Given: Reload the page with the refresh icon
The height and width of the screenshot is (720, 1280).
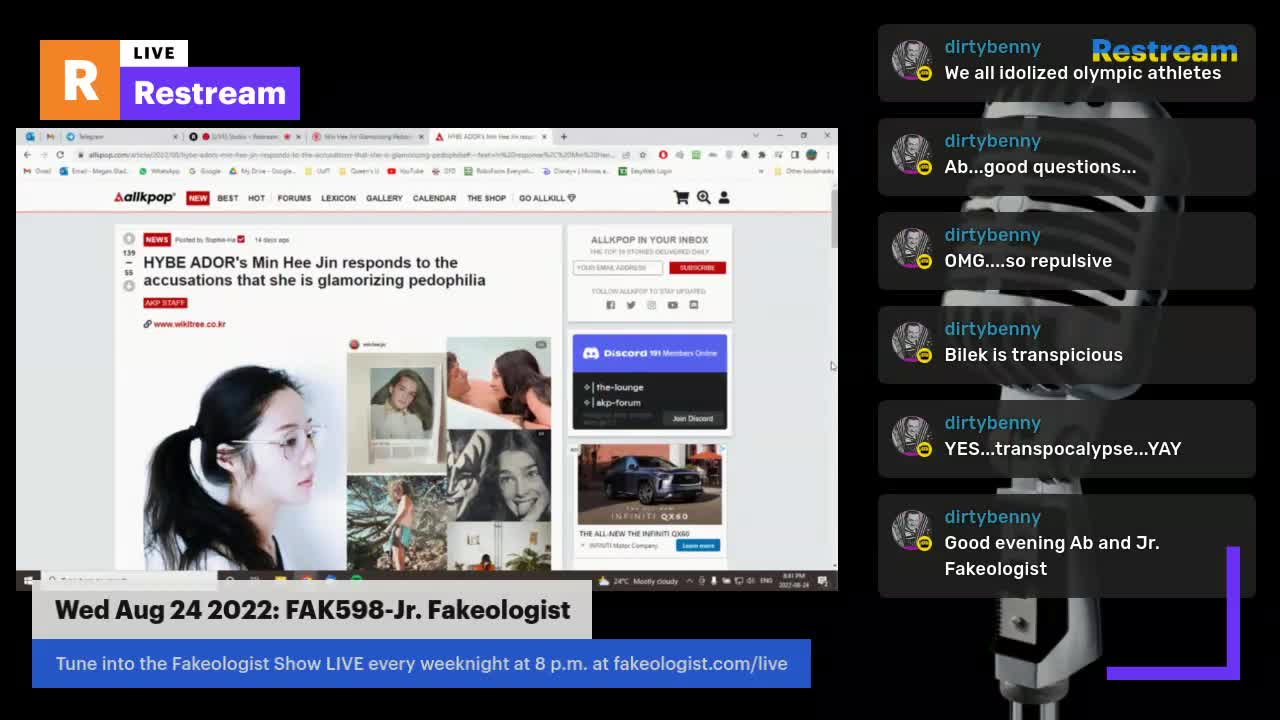Looking at the screenshot, I should [x=60, y=155].
